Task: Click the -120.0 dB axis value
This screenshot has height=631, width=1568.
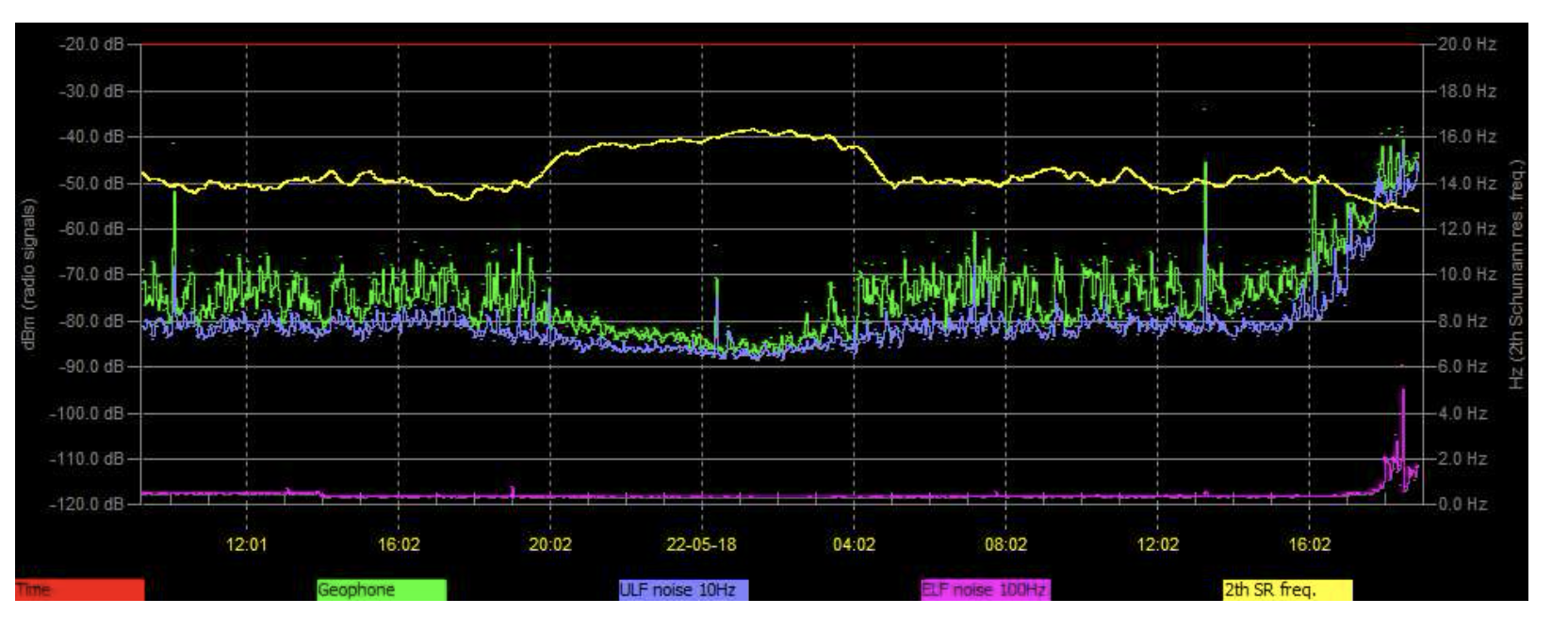Action: coord(87,504)
